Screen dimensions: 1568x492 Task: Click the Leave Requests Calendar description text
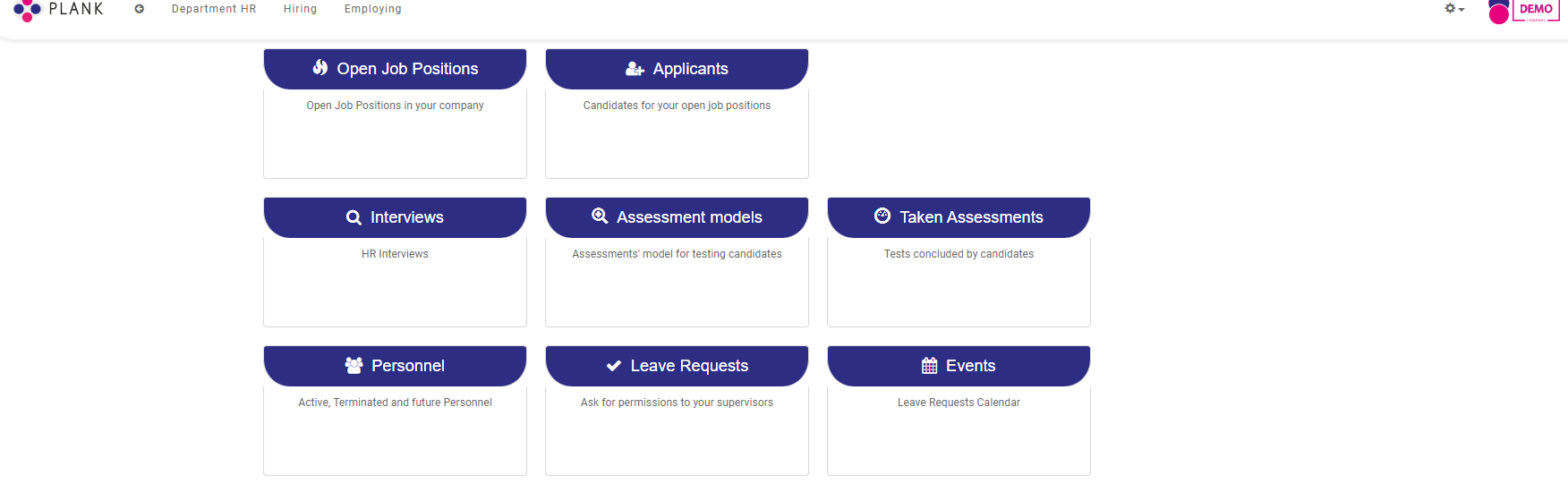[x=959, y=403]
